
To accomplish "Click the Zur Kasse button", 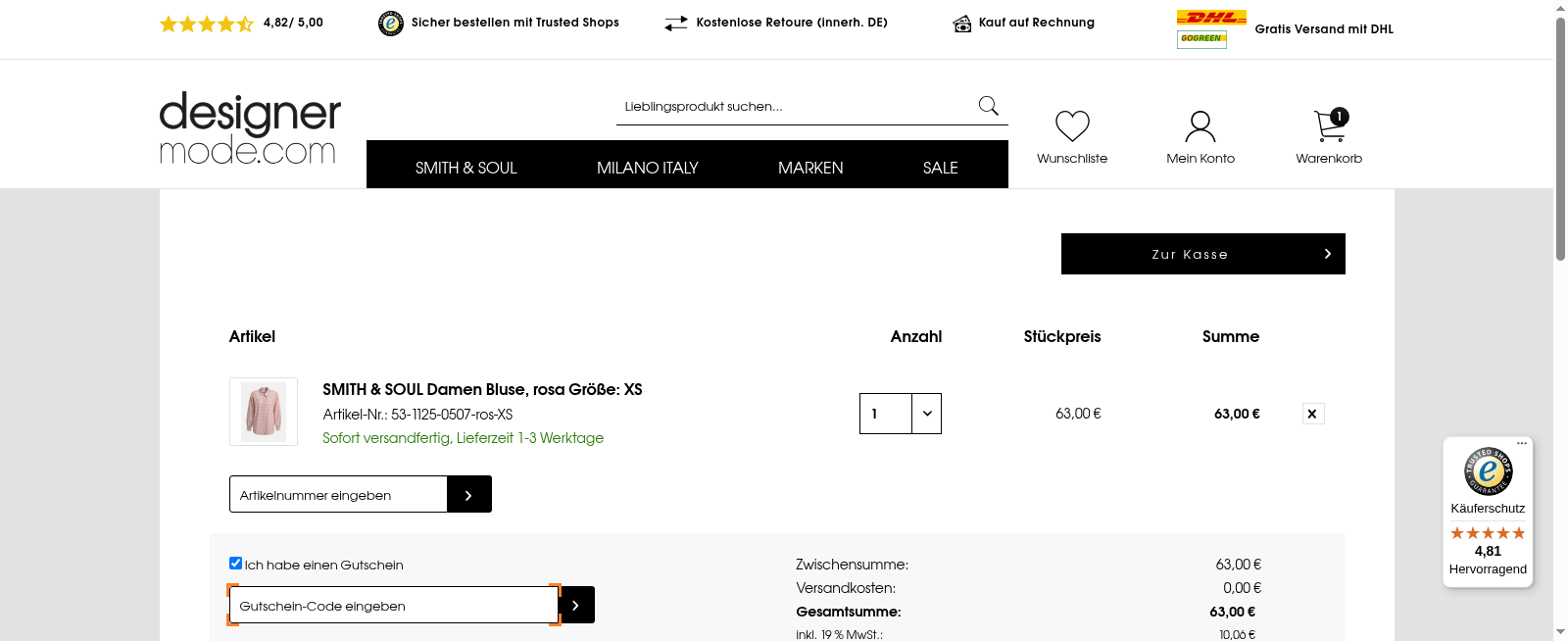I will pos(1202,254).
